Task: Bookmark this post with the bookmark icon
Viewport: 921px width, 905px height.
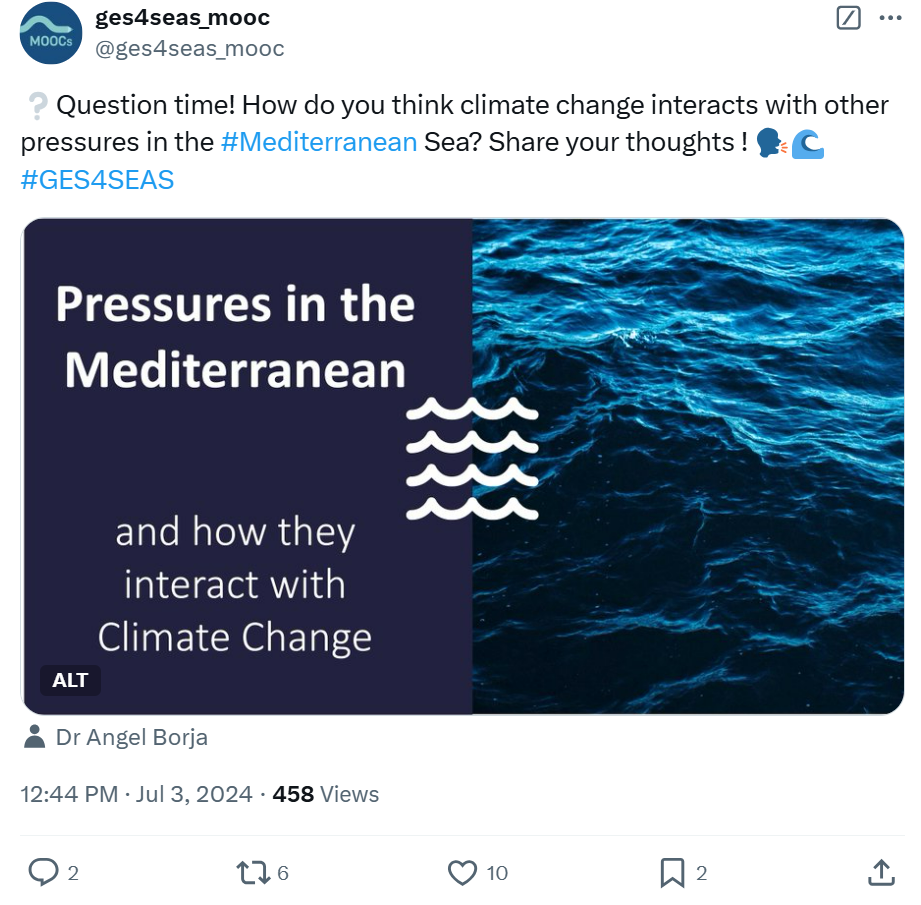Action: point(672,873)
